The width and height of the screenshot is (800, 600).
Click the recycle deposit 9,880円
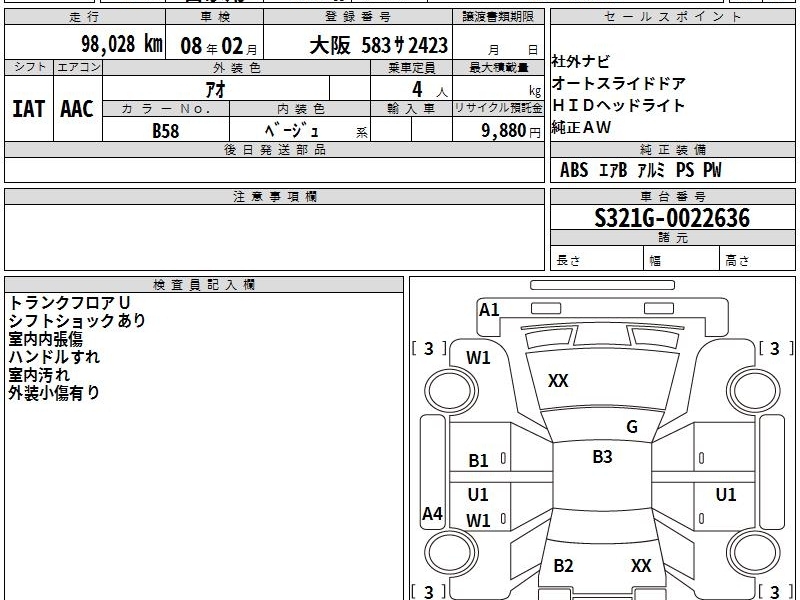[511, 131]
